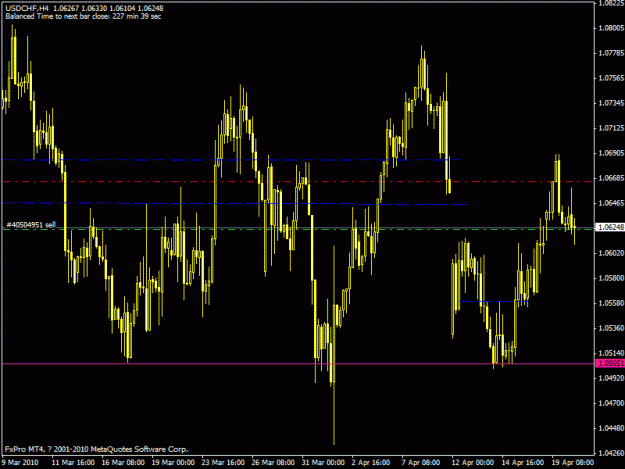Click the 1.07785 price axis label
This screenshot has height=469, width=625.
[611, 53]
